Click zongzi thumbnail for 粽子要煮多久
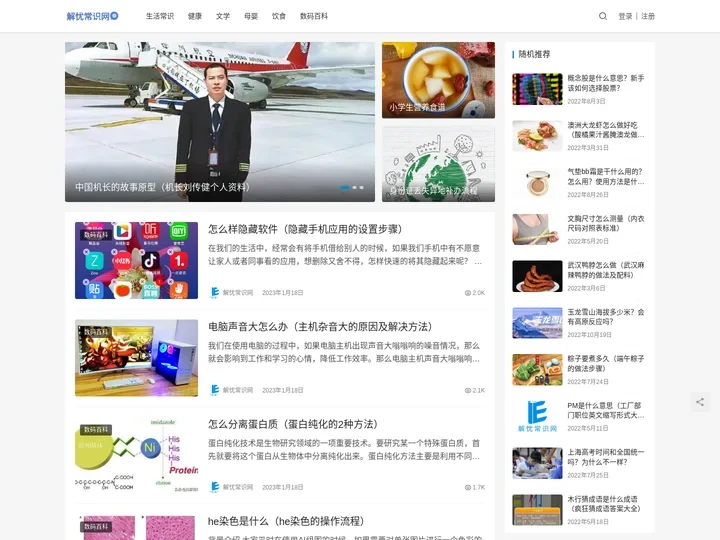 click(x=537, y=370)
